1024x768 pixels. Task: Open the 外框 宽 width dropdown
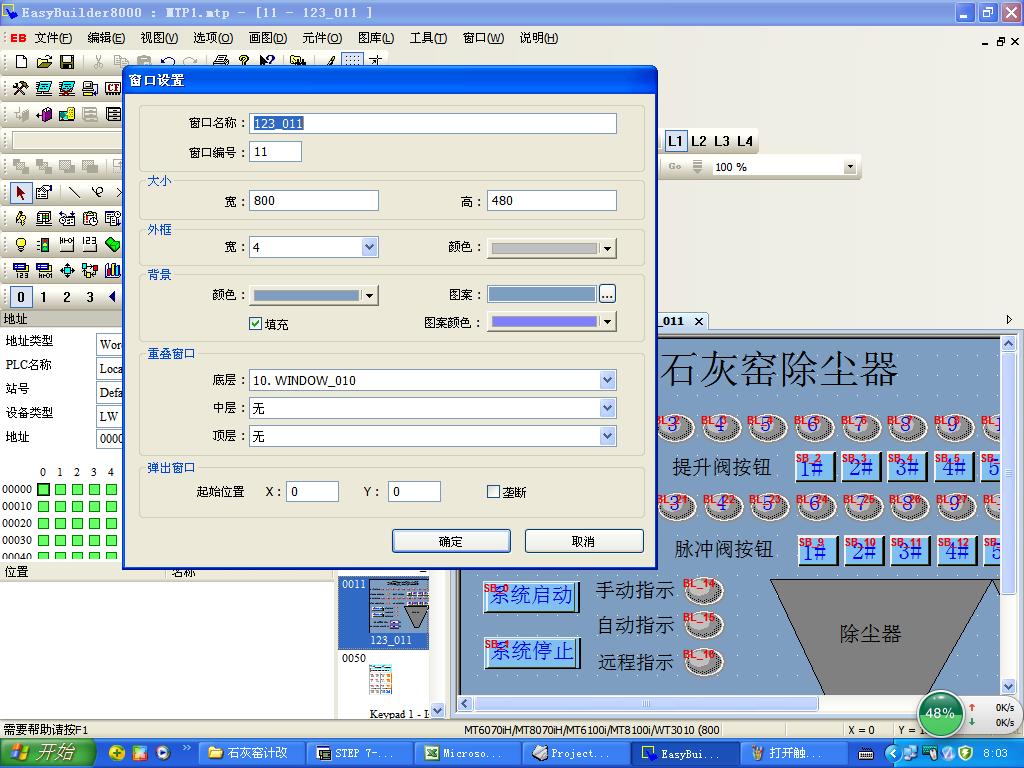click(370, 247)
